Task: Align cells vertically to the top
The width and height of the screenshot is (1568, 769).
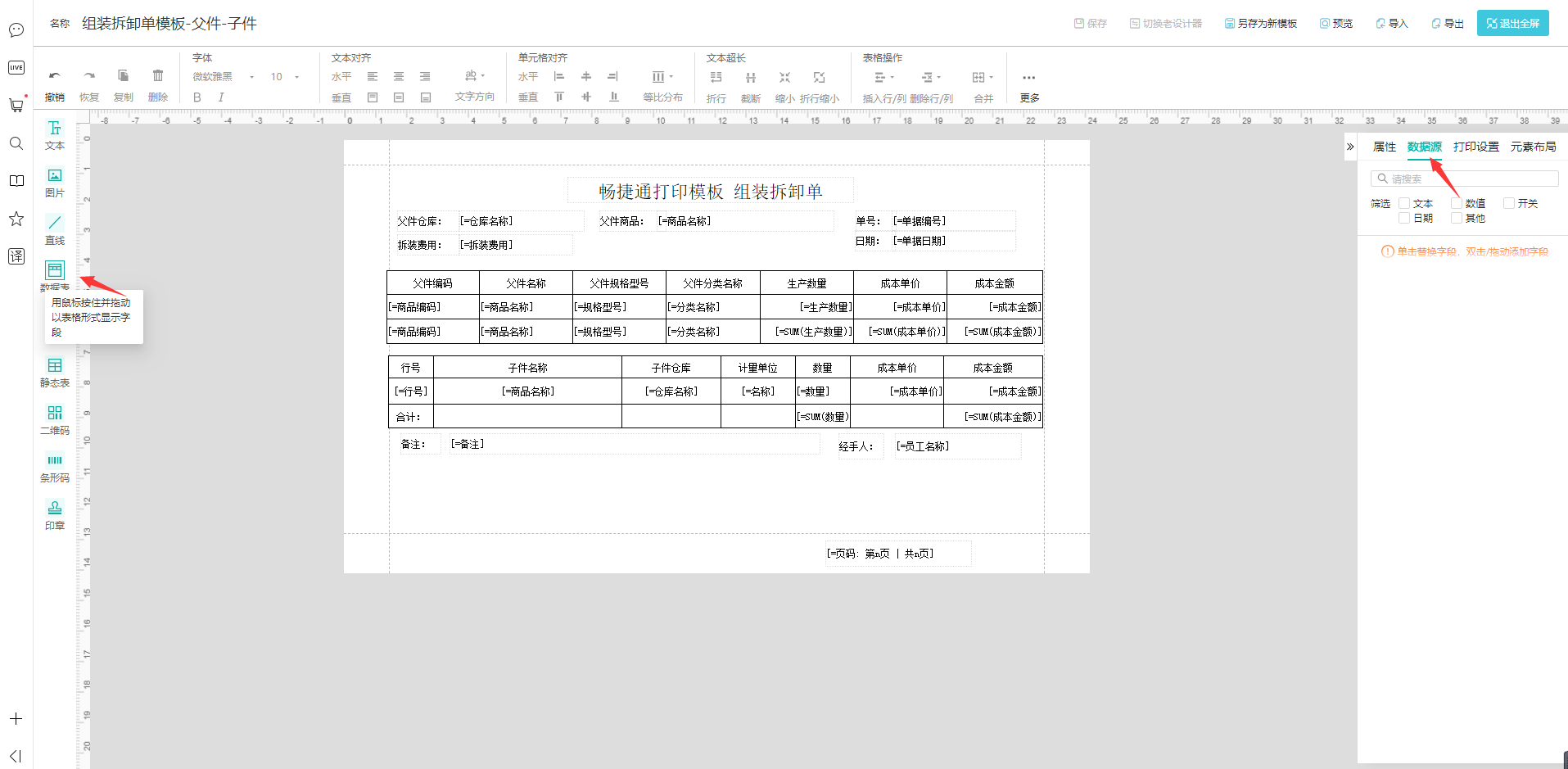Action: 559,97
